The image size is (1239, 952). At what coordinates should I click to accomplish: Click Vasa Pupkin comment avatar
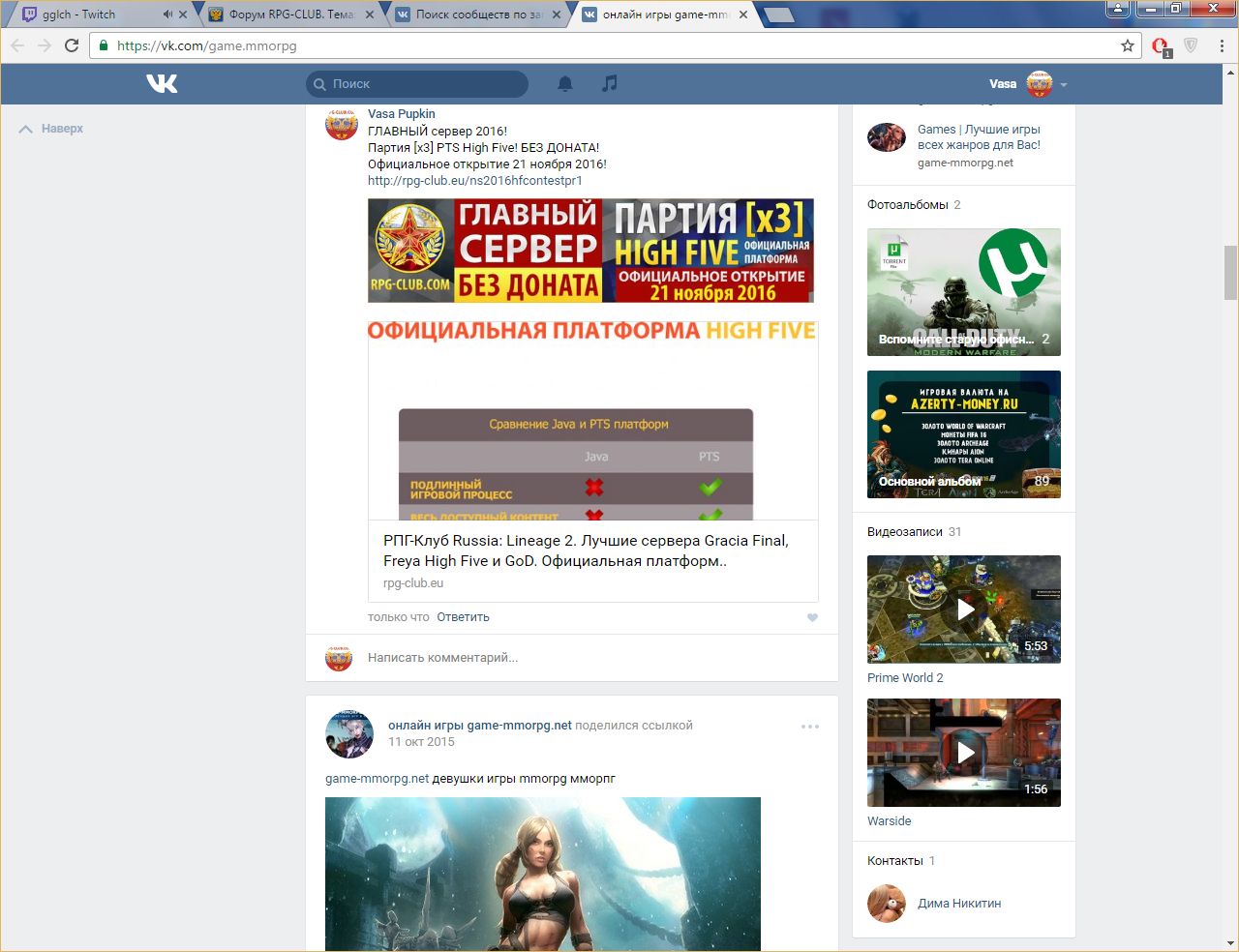coord(342,124)
